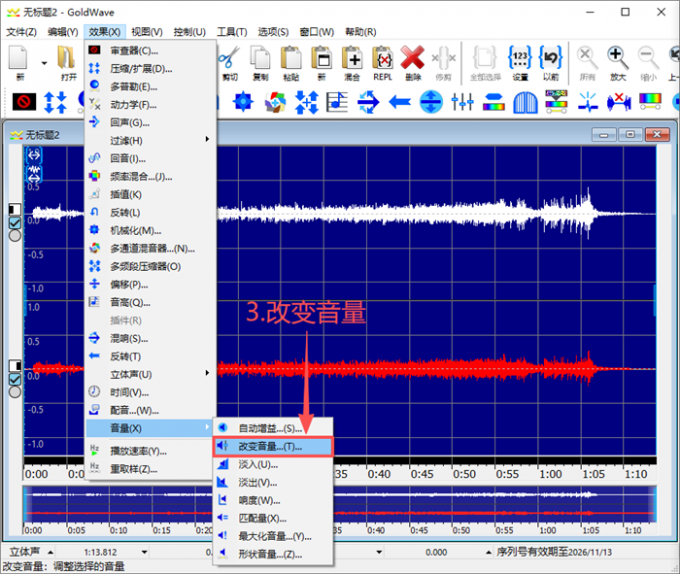The image size is (680, 574).
Task: Choose 淡出(V) fade out item
Action: coord(273,483)
